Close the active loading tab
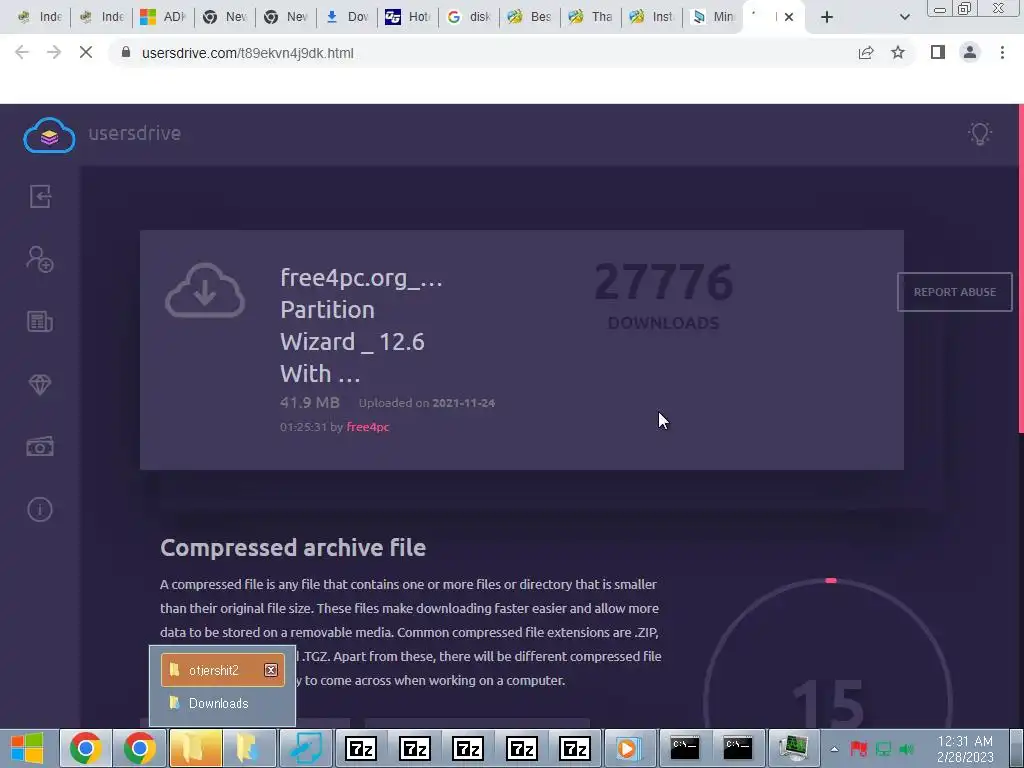Image resolution: width=1024 pixels, height=768 pixels. click(789, 17)
